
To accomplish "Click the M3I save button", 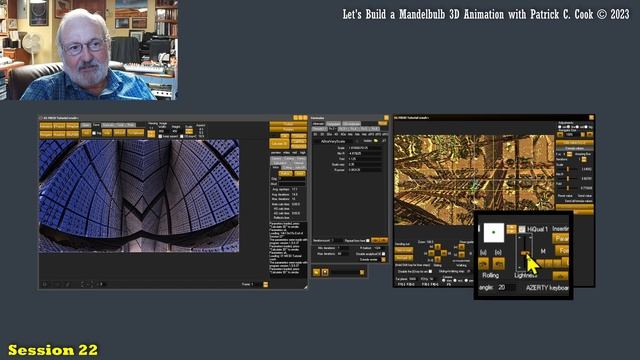I will [x=86, y=133].
